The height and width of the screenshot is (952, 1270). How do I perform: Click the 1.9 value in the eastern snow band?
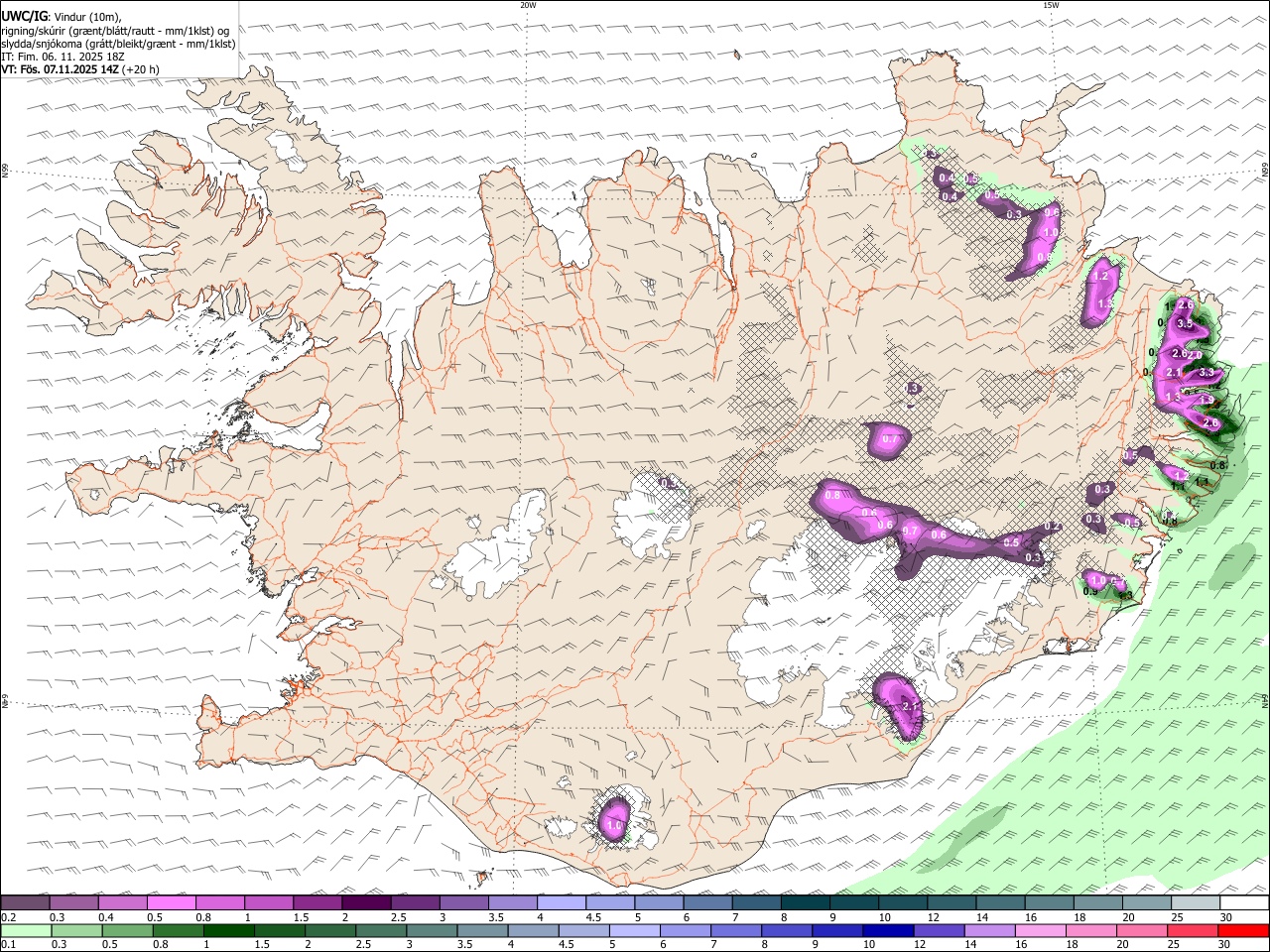(x=1206, y=400)
